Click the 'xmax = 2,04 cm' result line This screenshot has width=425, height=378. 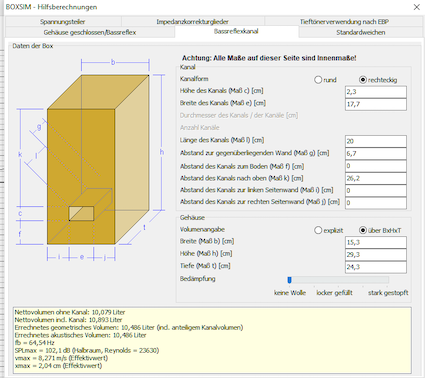[x=58, y=366]
